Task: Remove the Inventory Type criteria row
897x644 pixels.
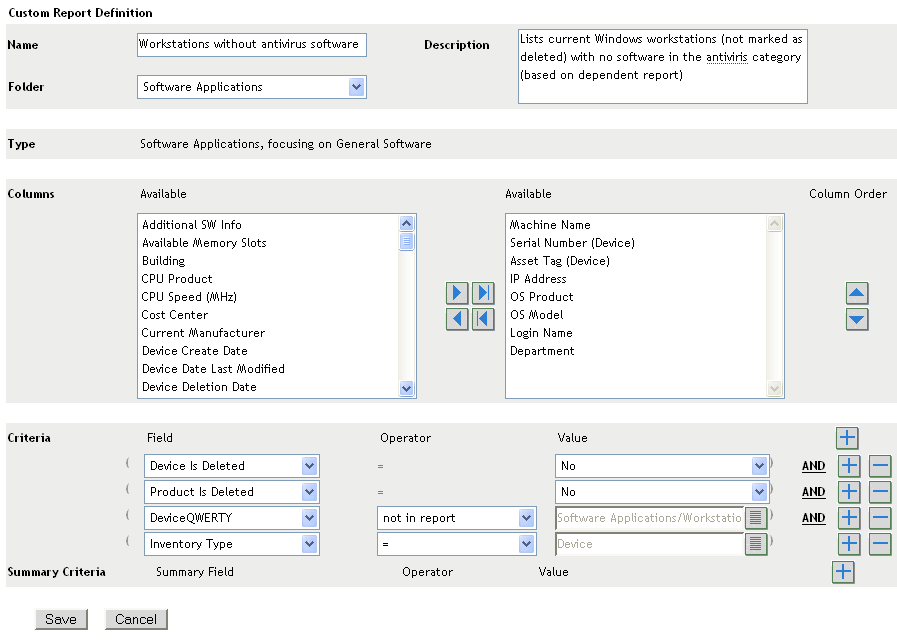Action: (880, 544)
